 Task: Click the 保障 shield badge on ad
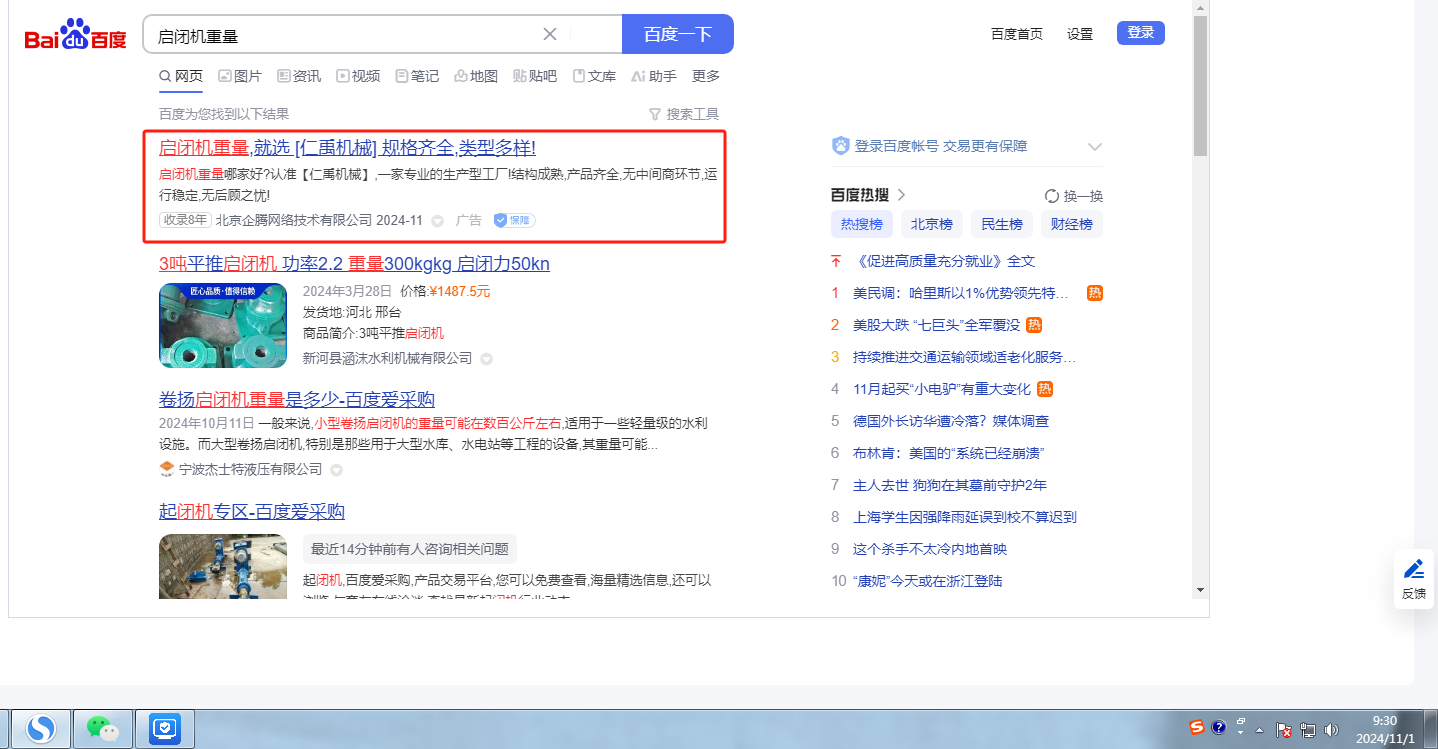click(x=514, y=220)
